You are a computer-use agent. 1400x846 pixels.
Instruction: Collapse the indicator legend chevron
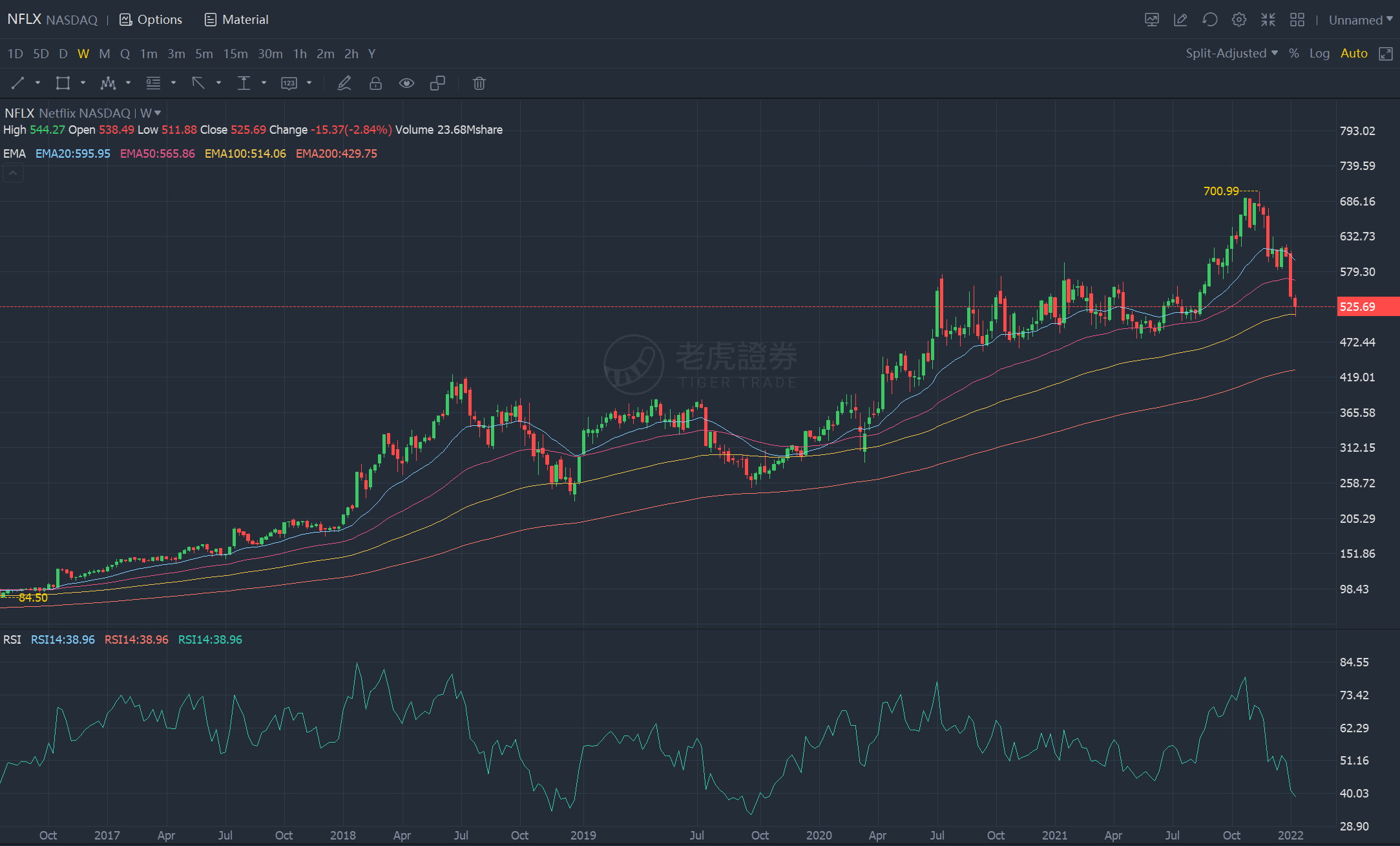point(13,173)
